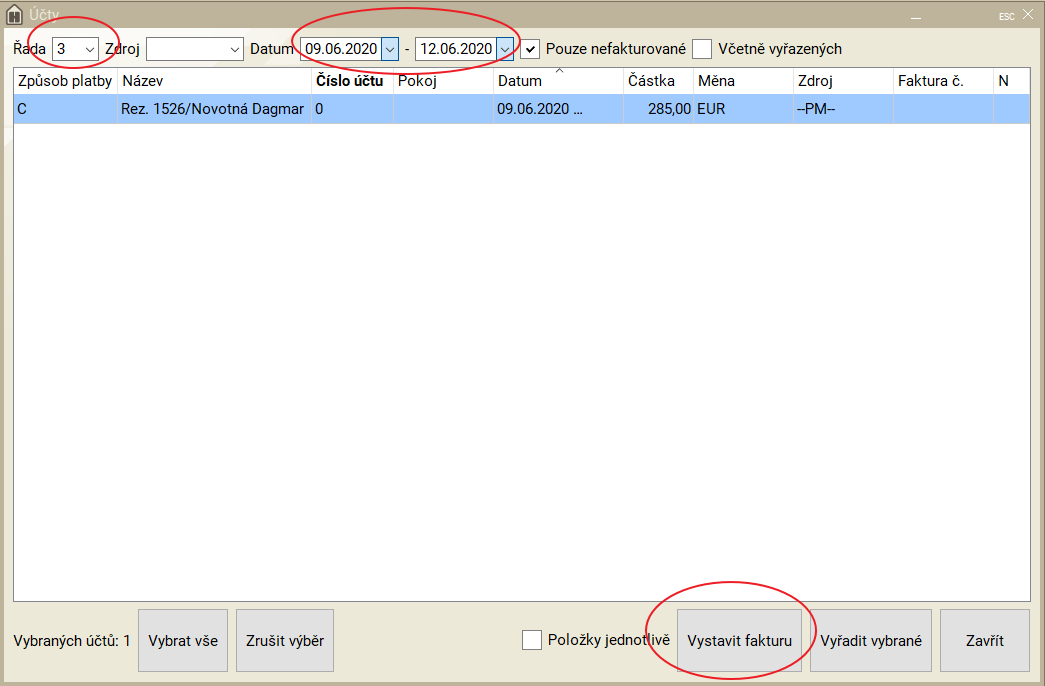Select the Rez. 1526/Novotná Dagmar row
Image resolution: width=1045 pixels, height=686 pixels.
tap(213, 109)
